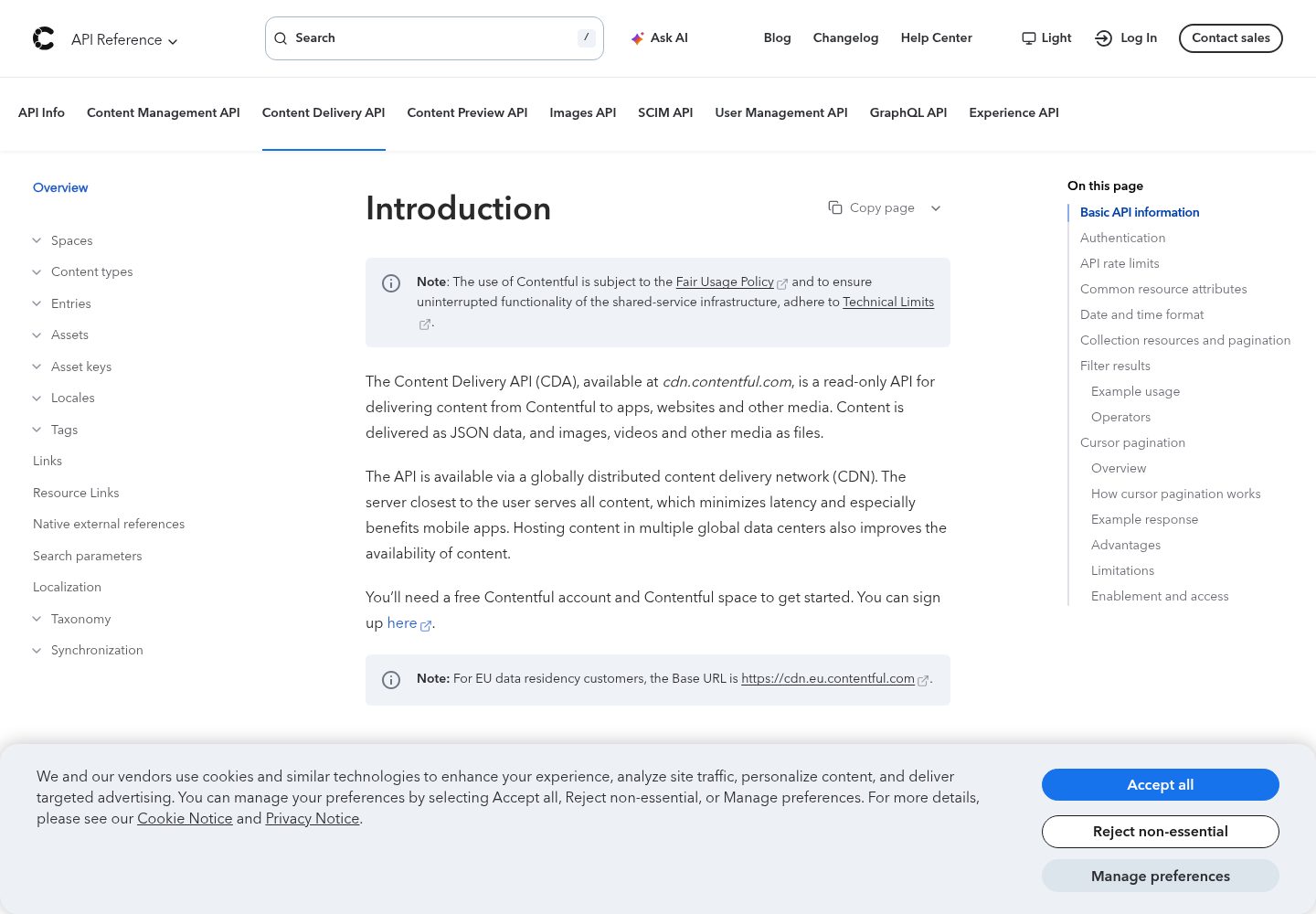Click the Accept all cookies button

(x=1161, y=784)
